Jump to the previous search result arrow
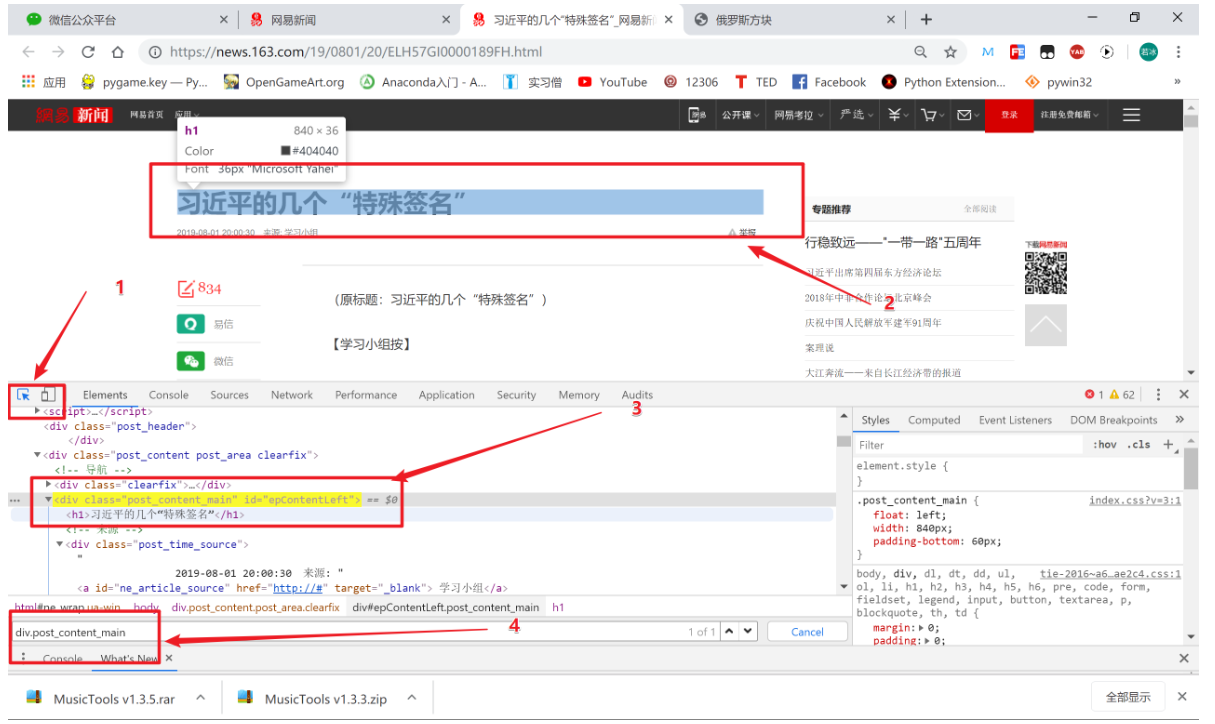1215x724 pixels. [x=728, y=631]
